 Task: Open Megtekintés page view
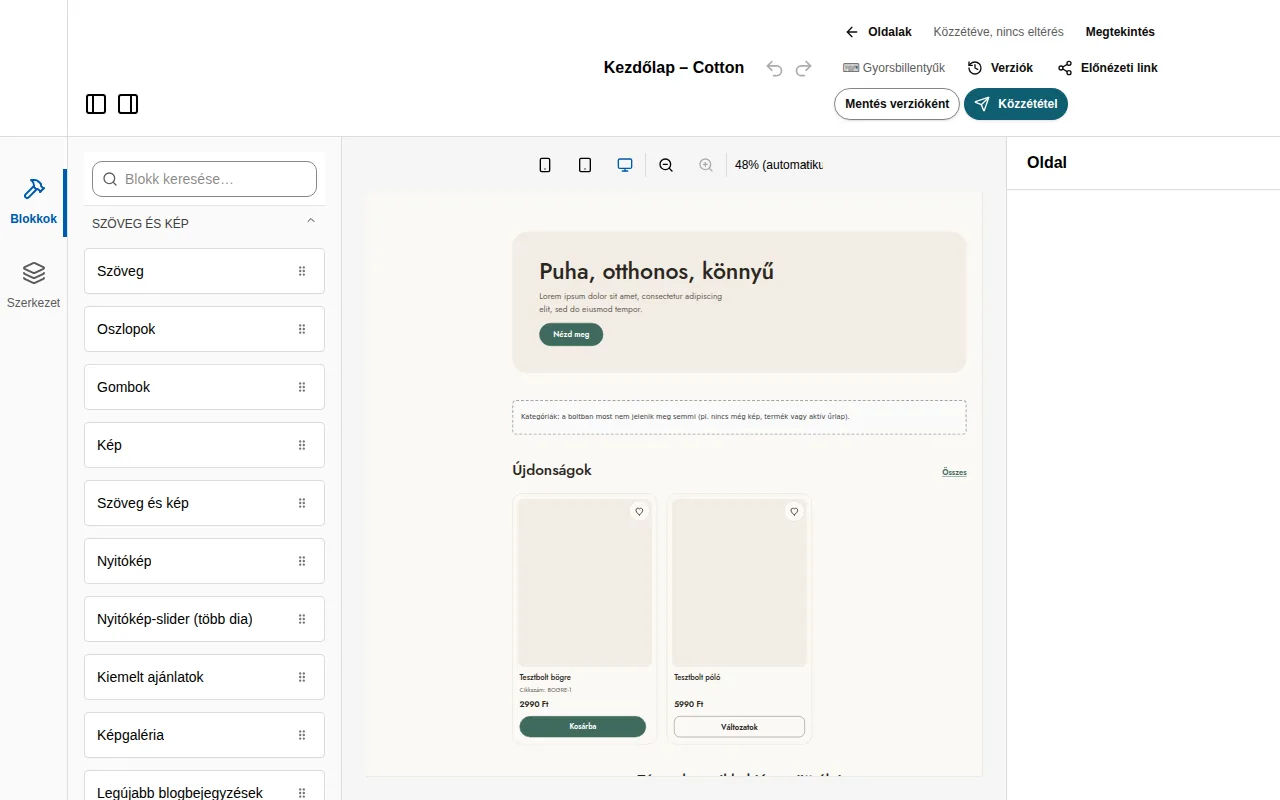(1120, 32)
